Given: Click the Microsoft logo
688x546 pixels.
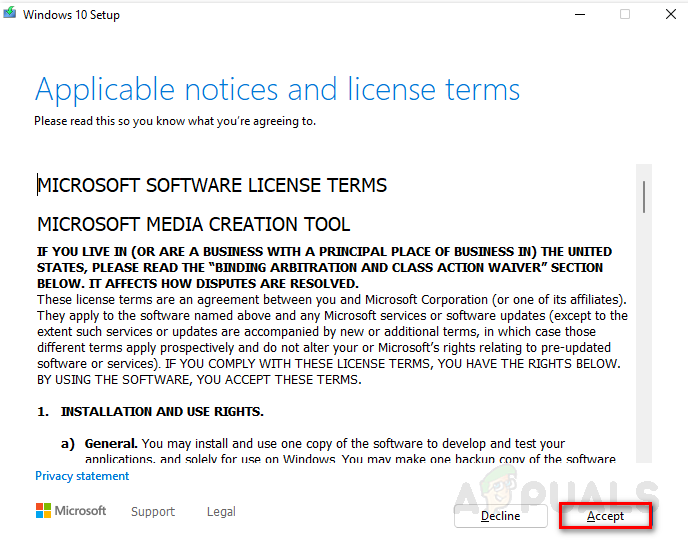Looking at the screenshot, I should tap(71, 510).
